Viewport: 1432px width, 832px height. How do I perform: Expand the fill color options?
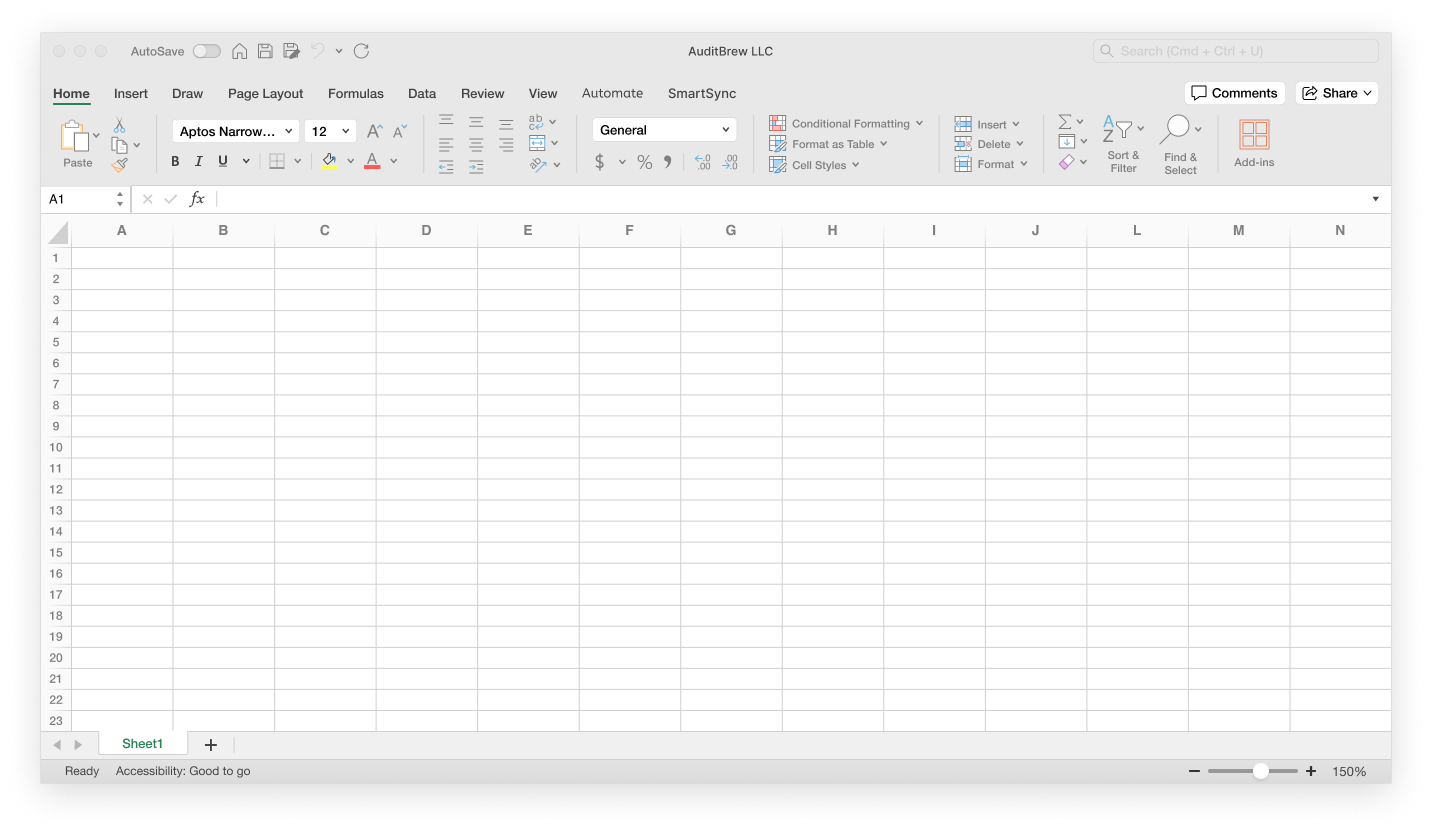350,161
